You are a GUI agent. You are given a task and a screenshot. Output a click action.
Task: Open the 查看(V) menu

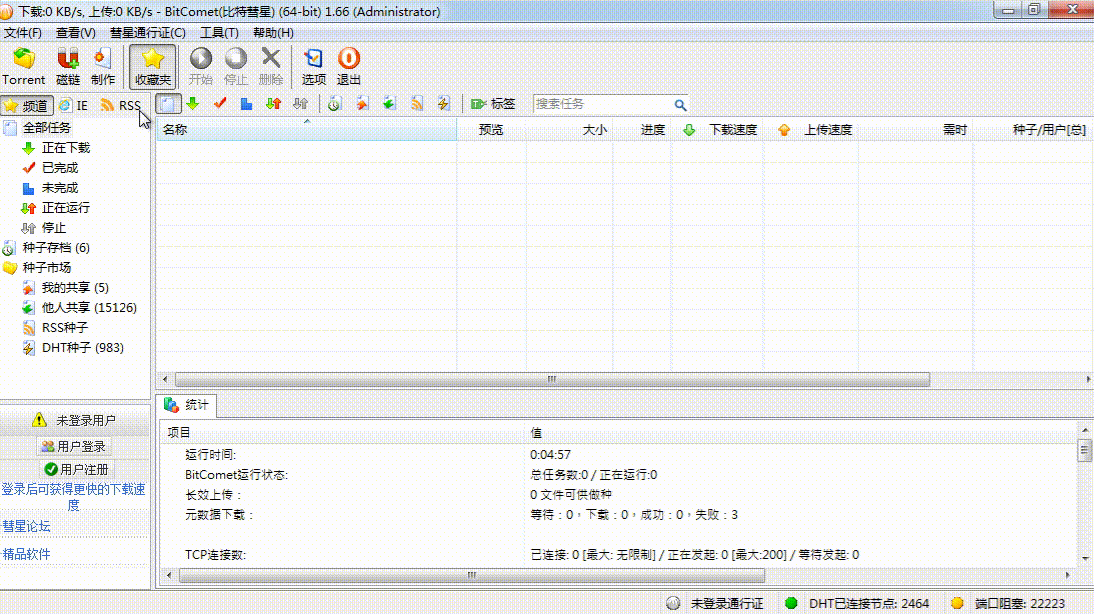pyautogui.click(x=75, y=33)
